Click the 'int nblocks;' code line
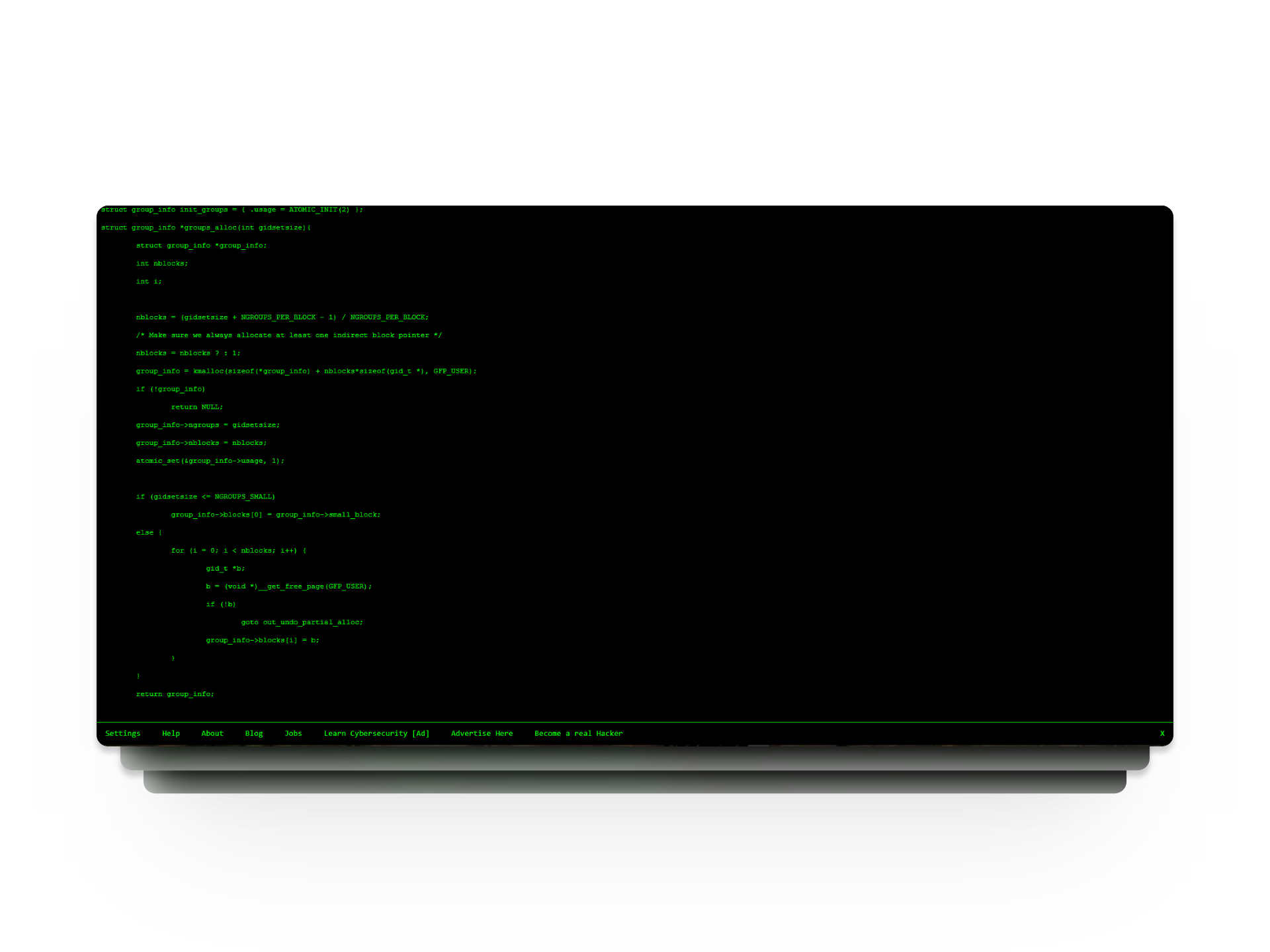The height and width of the screenshot is (952, 1270). point(162,263)
